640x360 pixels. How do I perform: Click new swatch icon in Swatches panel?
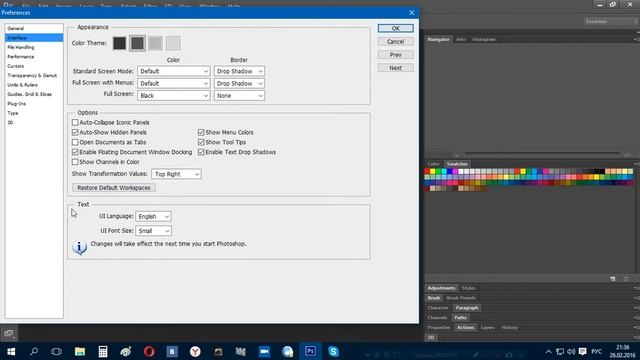[x=613, y=279]
